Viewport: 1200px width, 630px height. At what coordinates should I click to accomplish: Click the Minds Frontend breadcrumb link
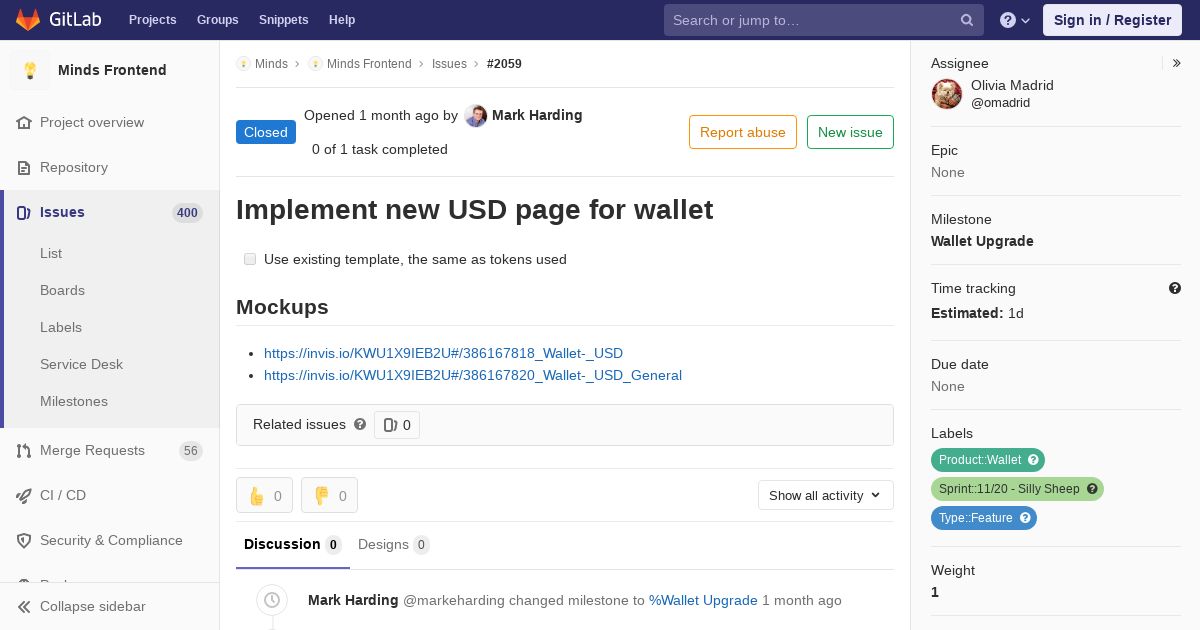[x=369, y=64]
